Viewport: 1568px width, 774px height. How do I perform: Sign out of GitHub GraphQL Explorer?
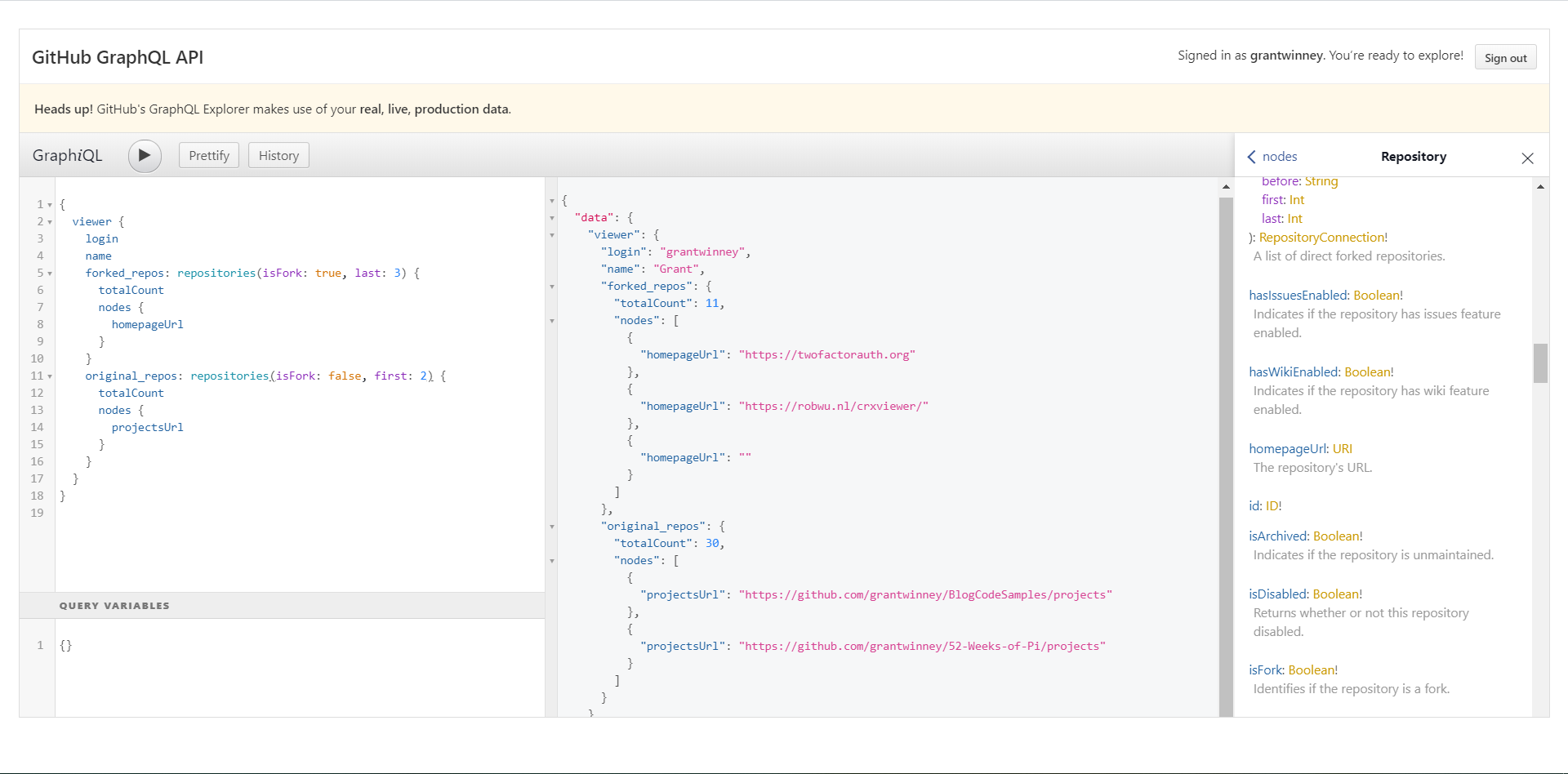(x=1505, y=57)
